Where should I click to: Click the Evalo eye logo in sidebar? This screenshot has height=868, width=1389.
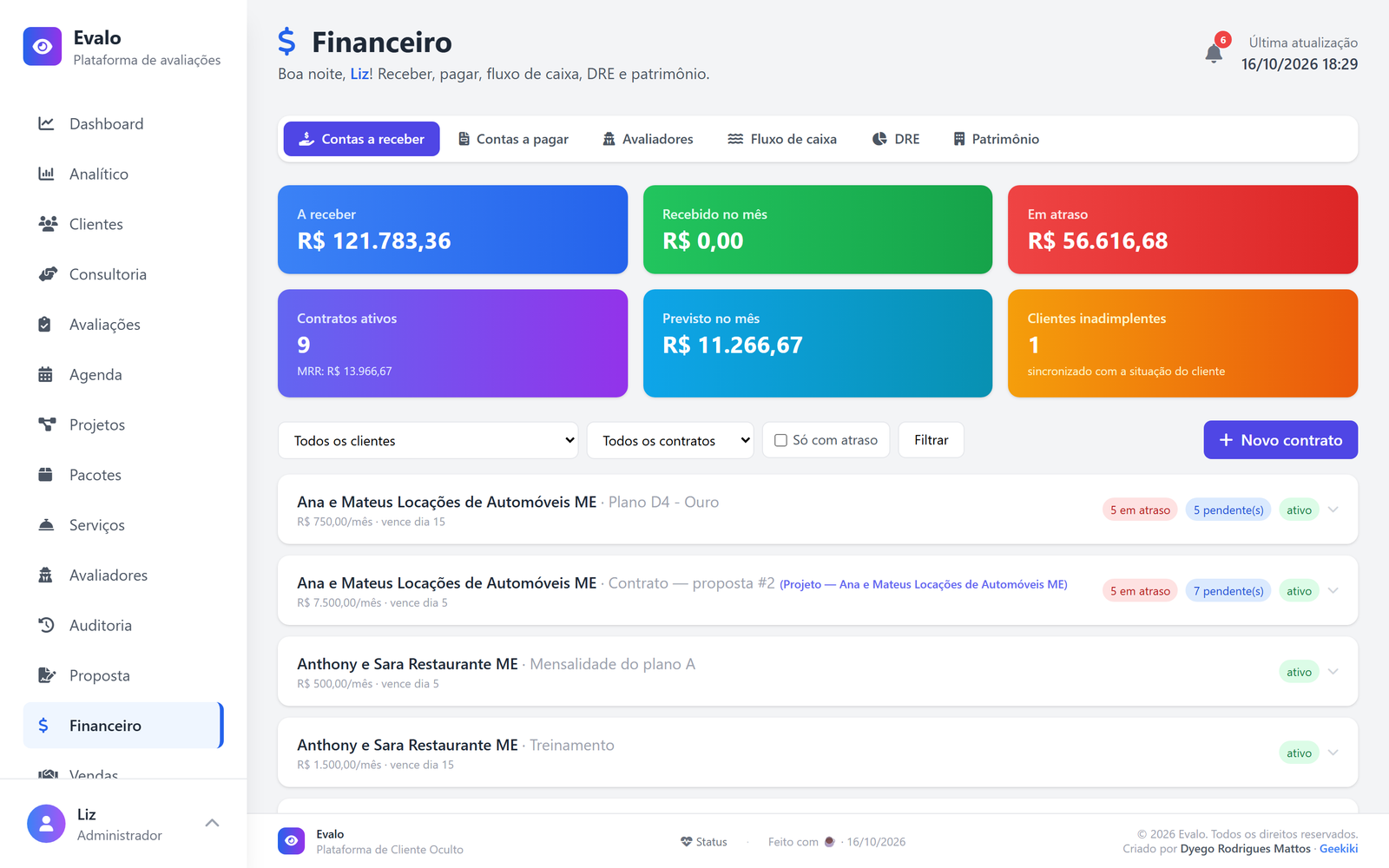click(43, 47)
